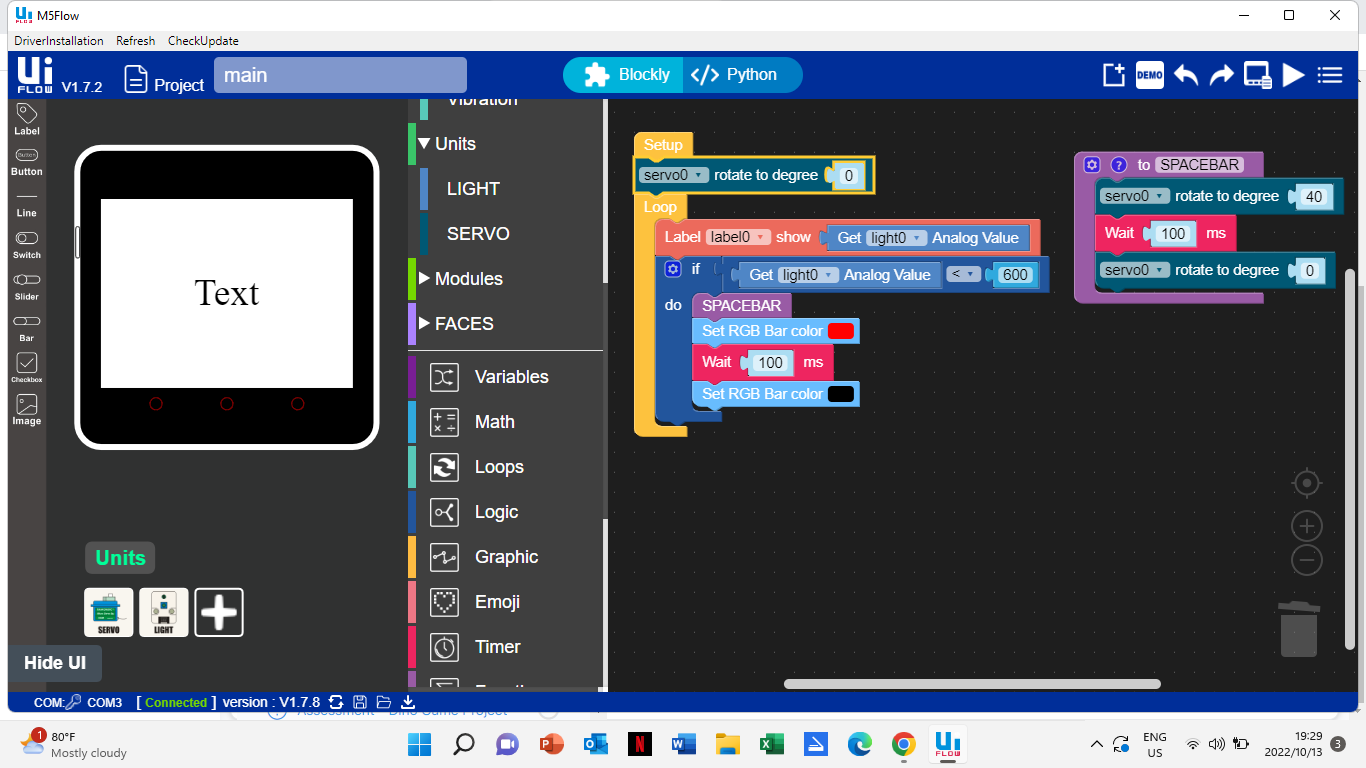The height and width of the screenshot is (768, 1366).
Task: Click the save icon in the status bar
Action: [360, 702]
